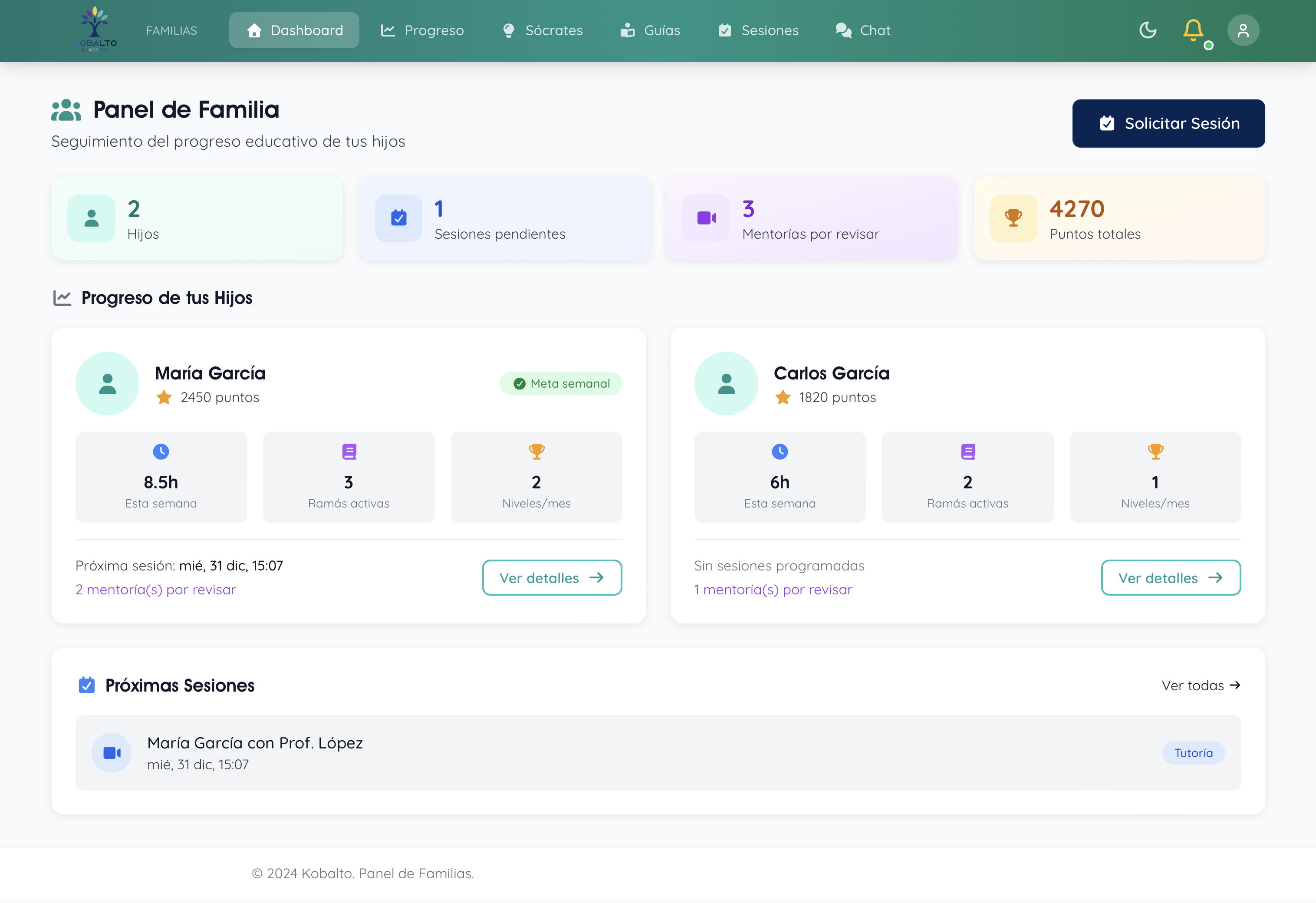The image size is (1316, 903).
Task: Click Carlos García's avatar circle
Action: tap(726, 383)
